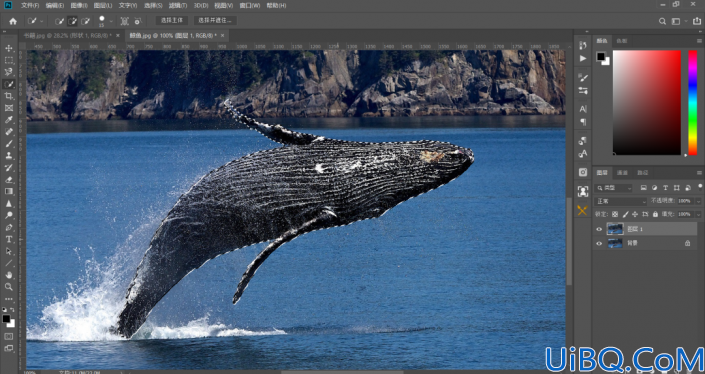Select the Crop tool
This screenshot has height=374, width=705.
pyautogui.click(x=9, y=96)
